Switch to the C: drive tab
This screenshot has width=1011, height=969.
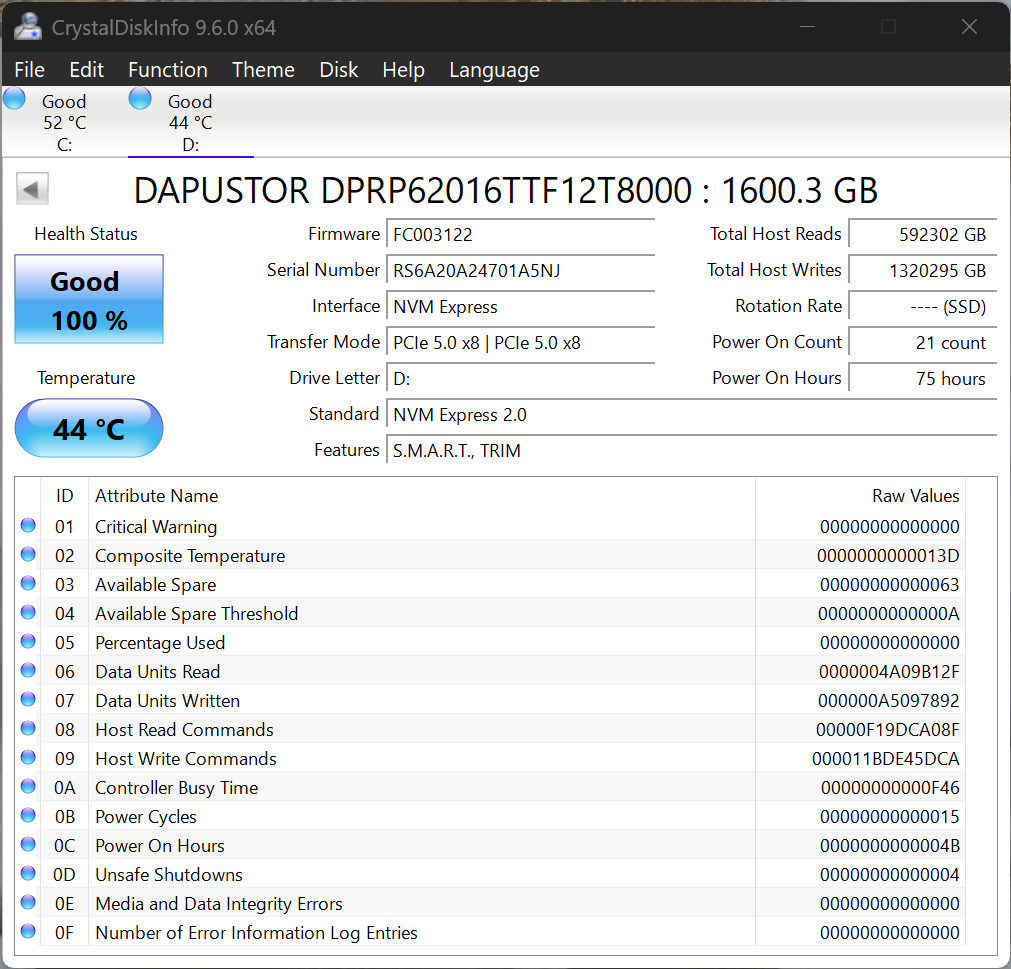coord(64,122)
